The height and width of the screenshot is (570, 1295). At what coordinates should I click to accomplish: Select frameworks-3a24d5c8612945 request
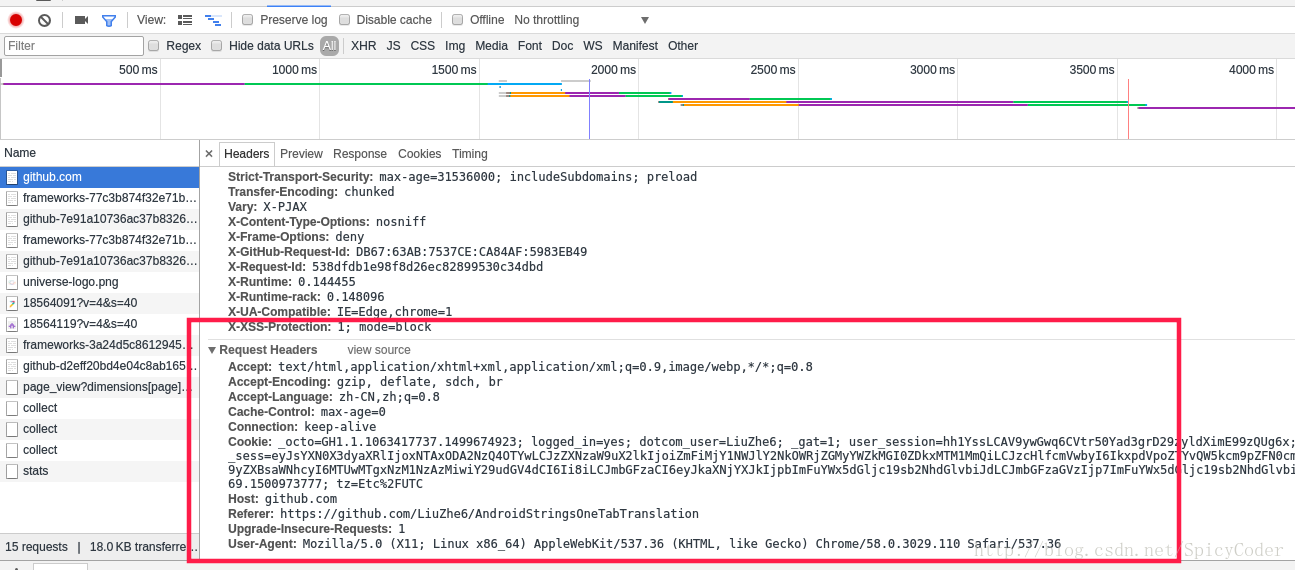point(100,345)
